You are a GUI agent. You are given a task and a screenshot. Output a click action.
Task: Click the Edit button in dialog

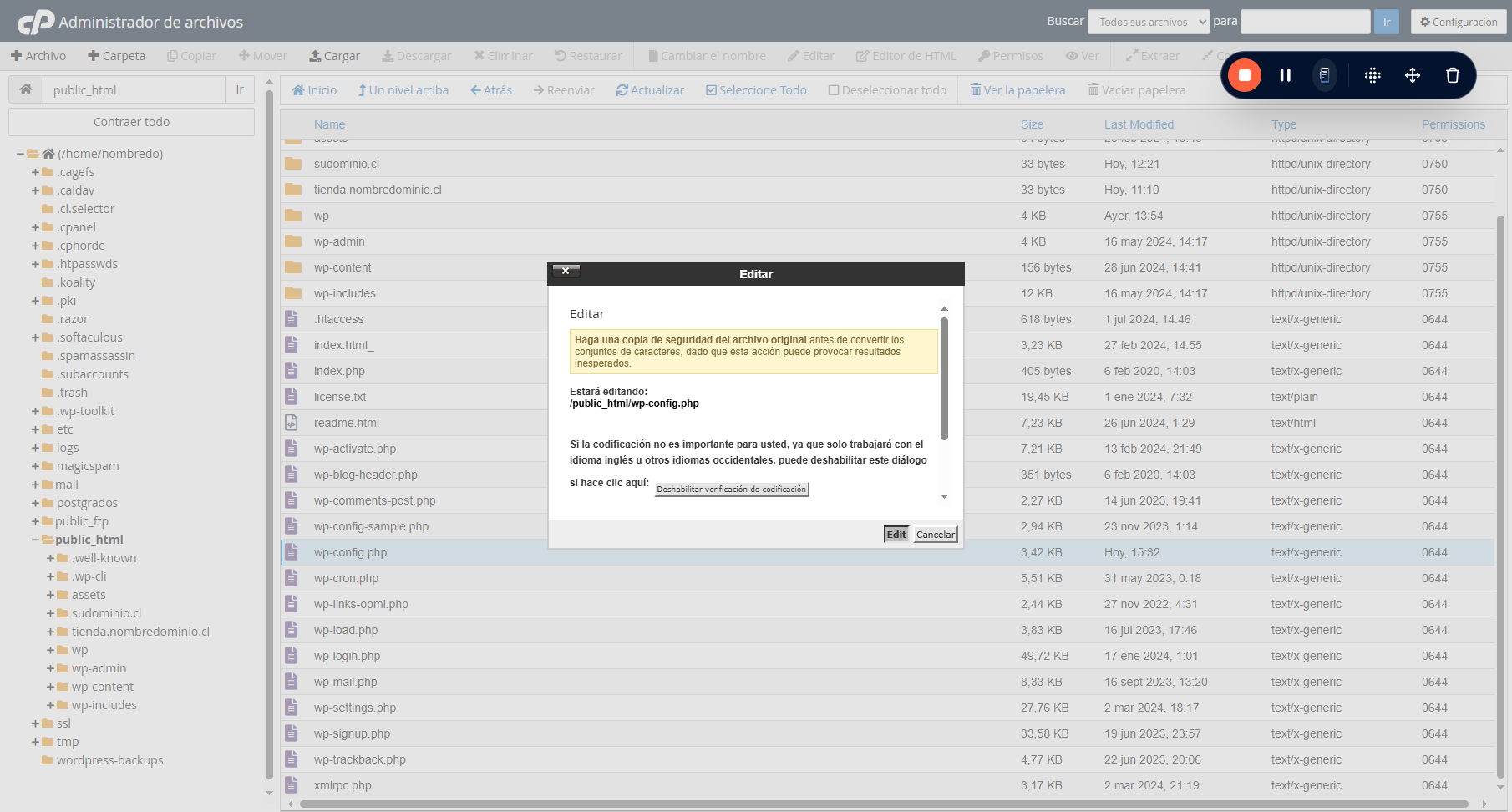[896, 535]
